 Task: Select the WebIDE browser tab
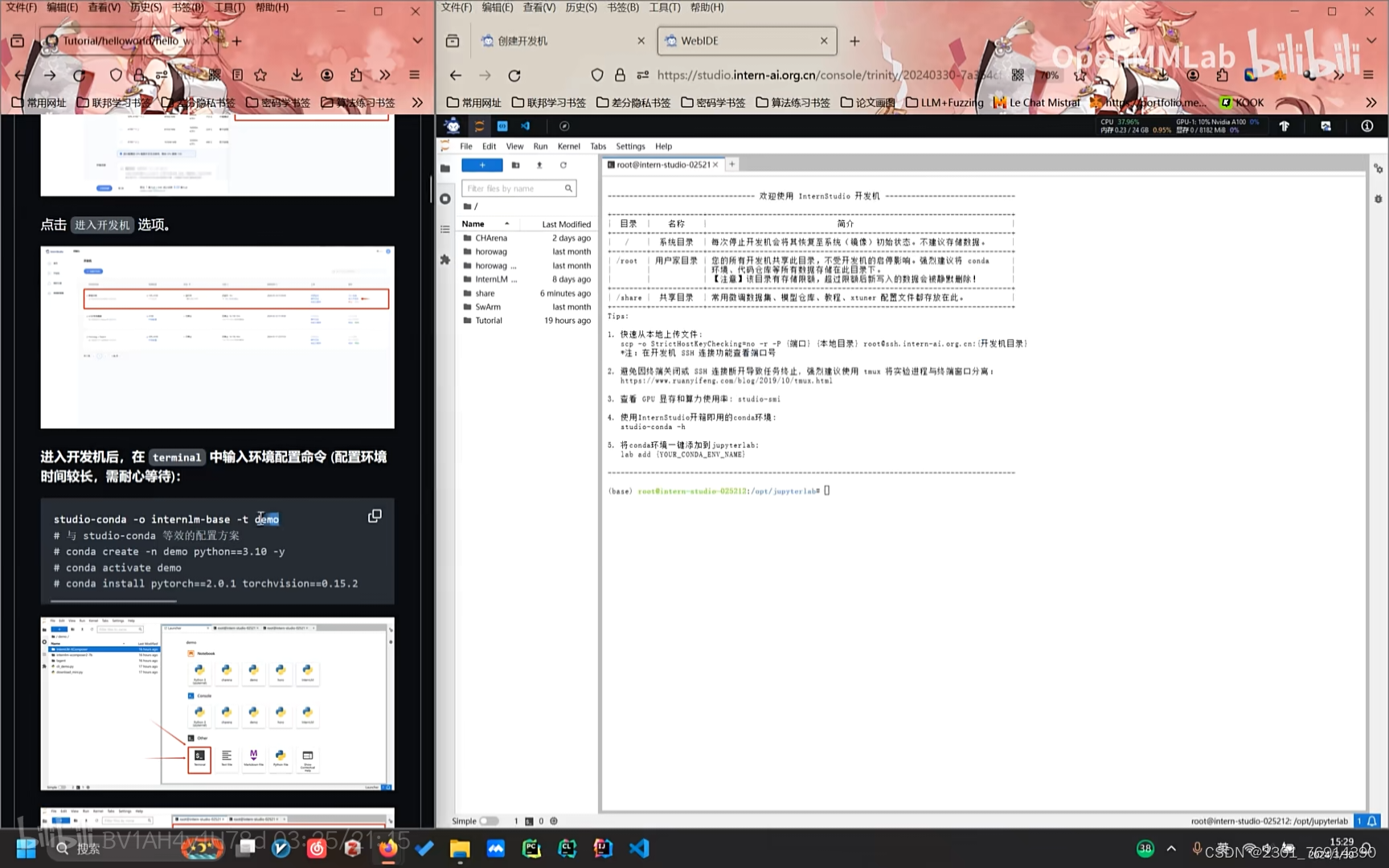click(747, 40)
